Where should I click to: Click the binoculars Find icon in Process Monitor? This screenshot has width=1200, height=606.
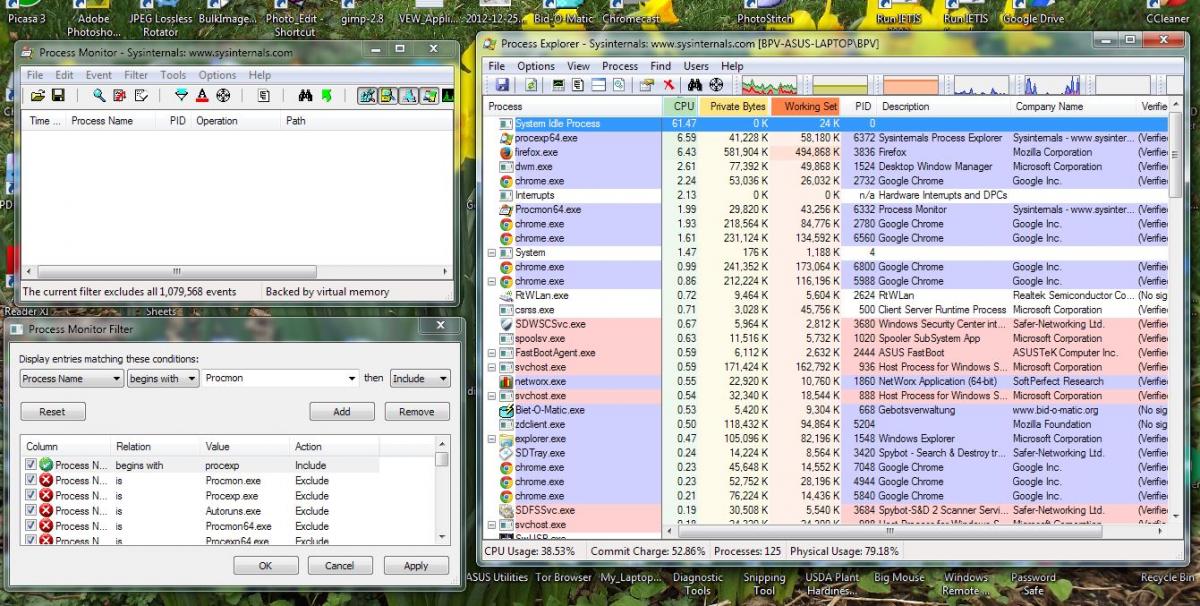(x=306, y=96)
